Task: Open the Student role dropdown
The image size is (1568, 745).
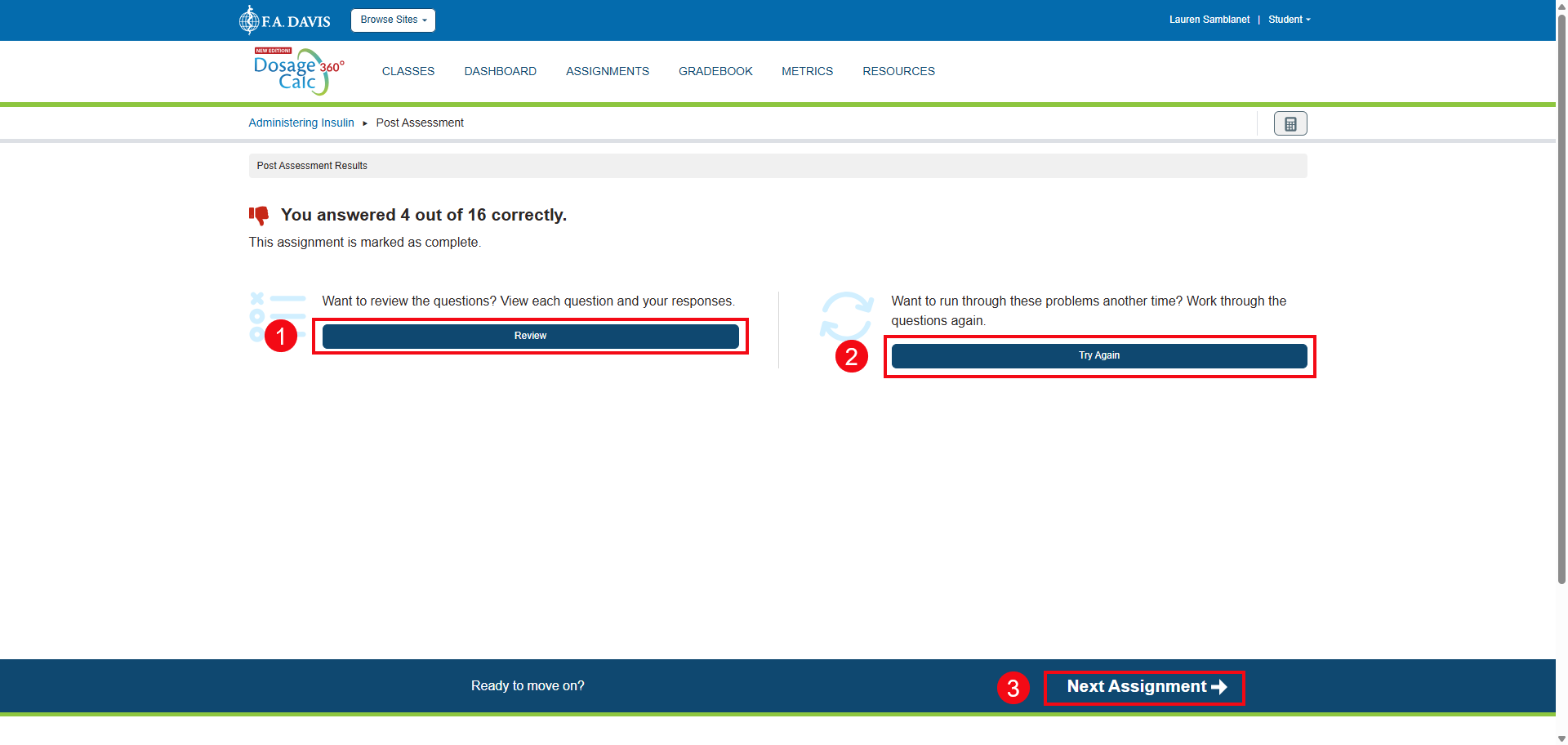Action: (x=1289, y=19)
